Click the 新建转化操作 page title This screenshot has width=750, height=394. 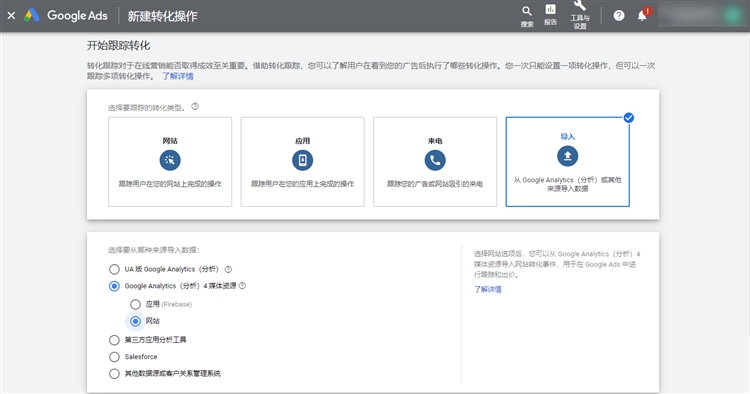pyautogui.click(x=162, y=16)
